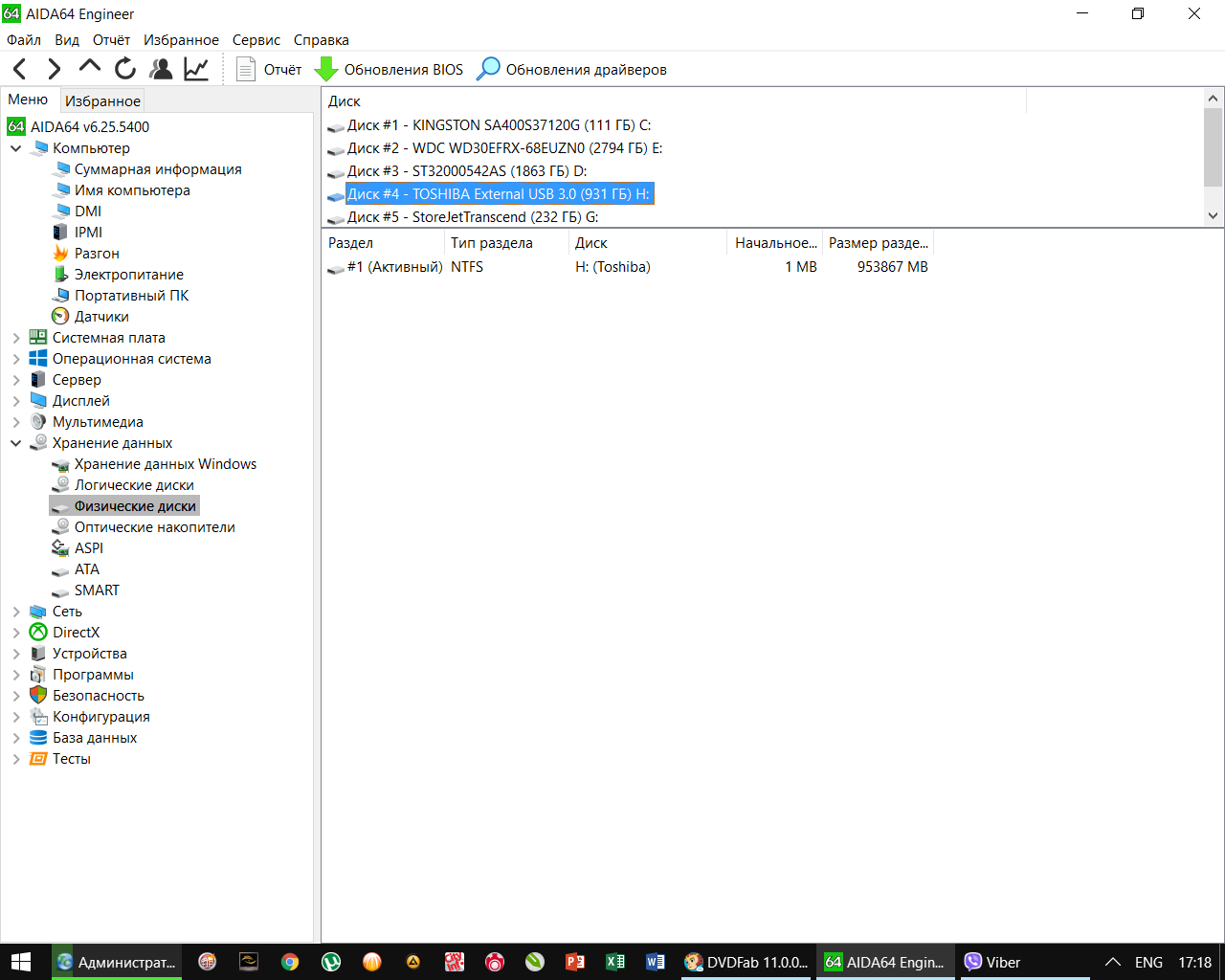
Task: Open Google Chrome from the taskbar
Action: (290, 962)
